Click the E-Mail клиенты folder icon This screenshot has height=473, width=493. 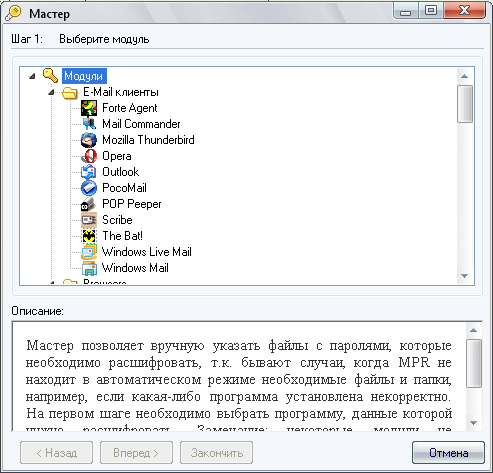click(70, 92)
